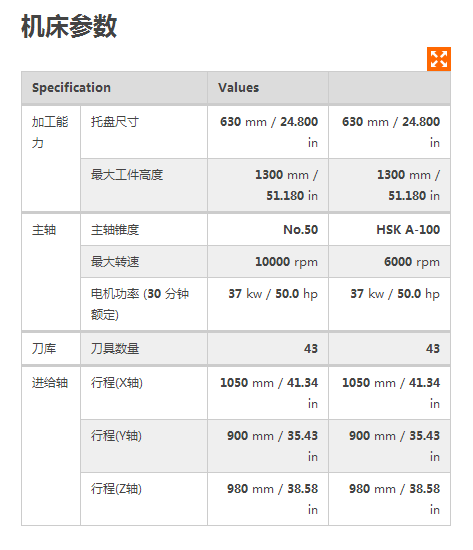Click the 加工能力 category cell

tap(51, 159)
